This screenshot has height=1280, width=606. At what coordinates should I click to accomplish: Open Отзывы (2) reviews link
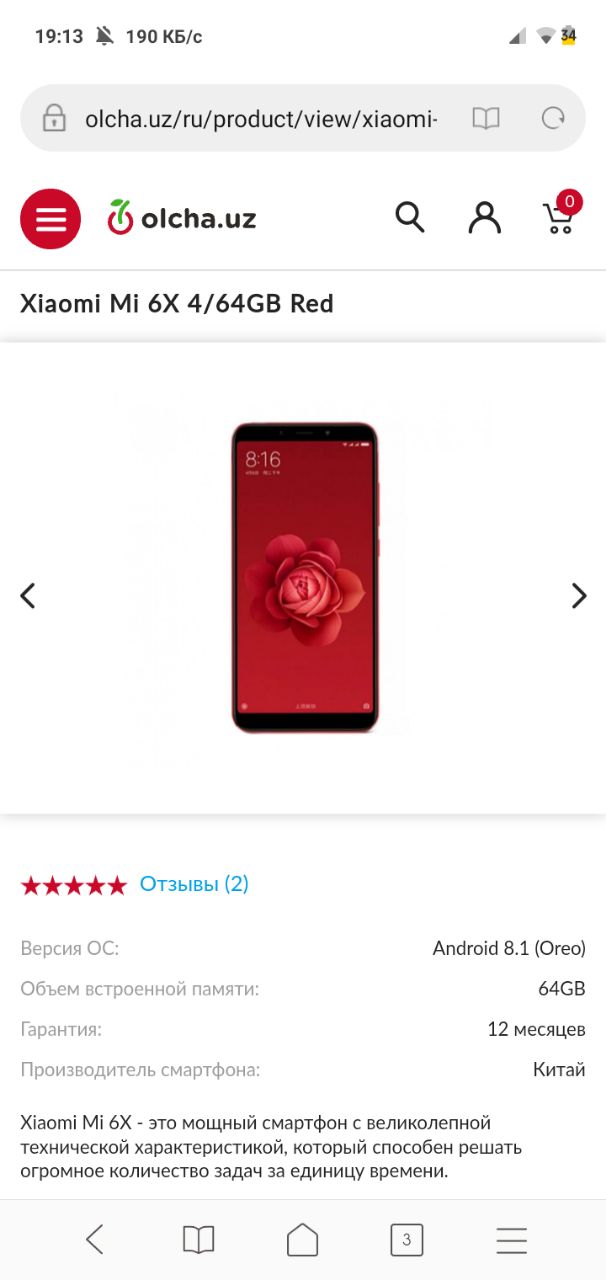click(x=194, y=884)
